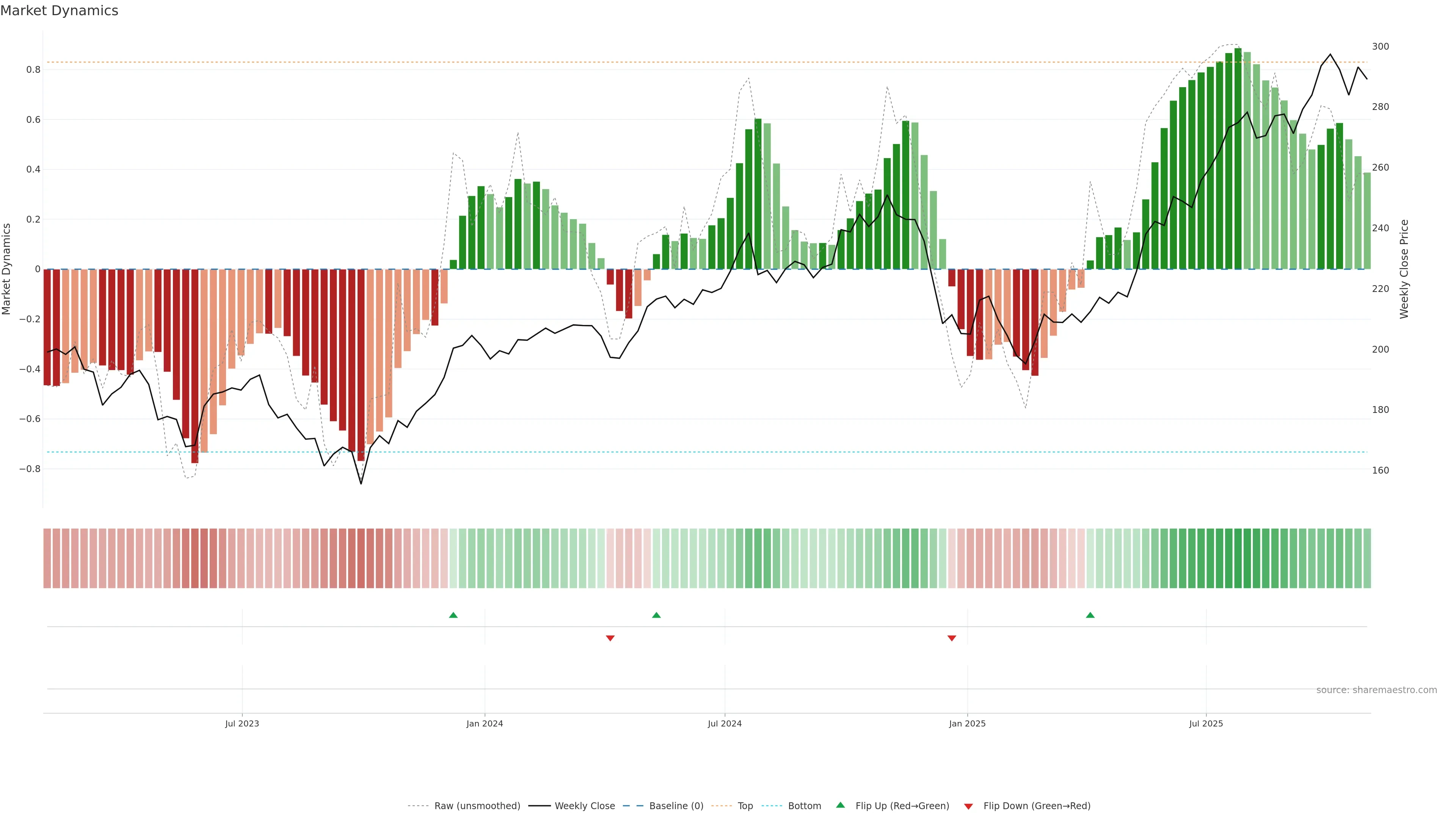
Task: Hide the Weekly Close series via legend label
Action: click(584, 806)
